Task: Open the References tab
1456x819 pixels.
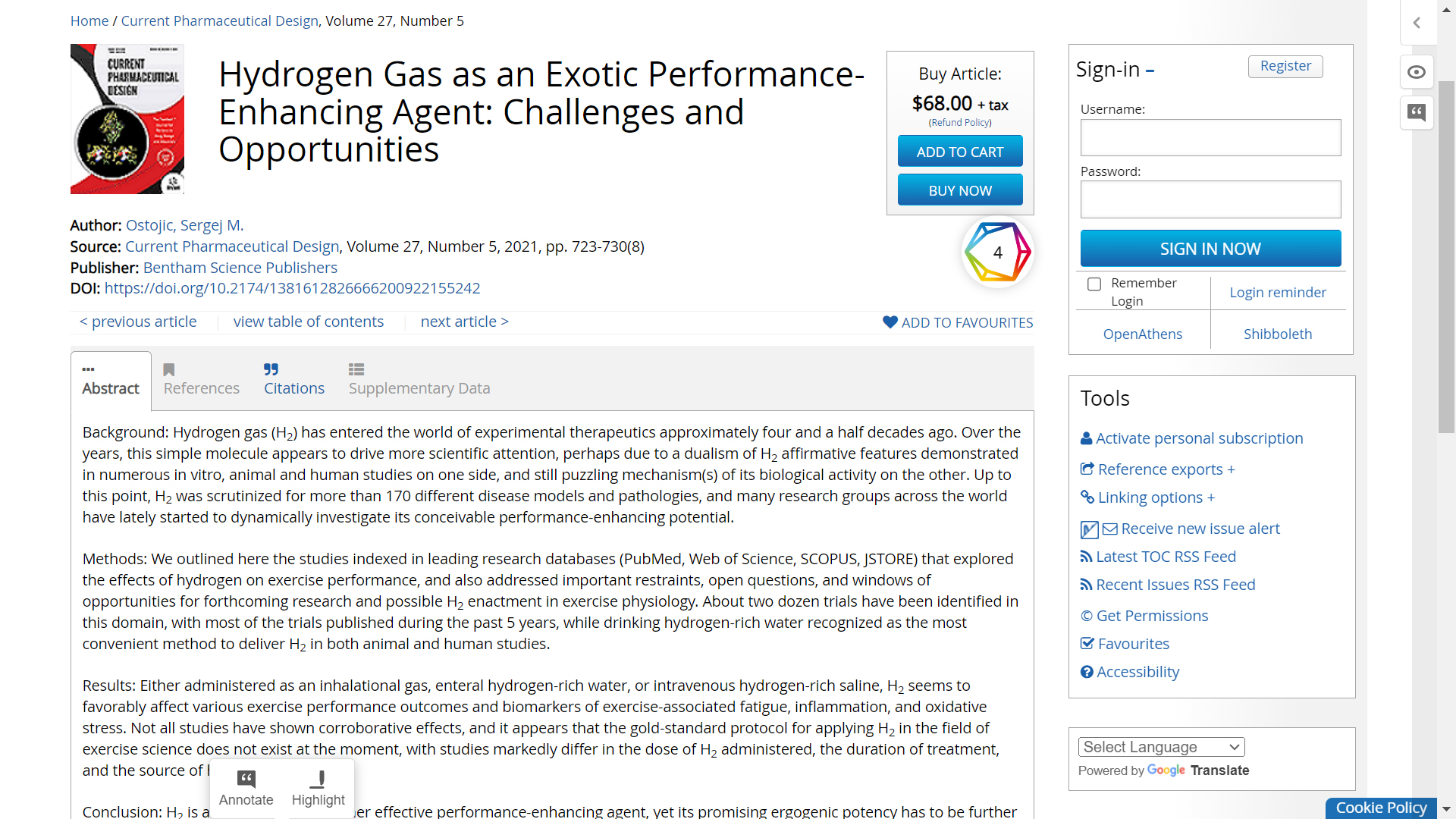Action: [x=201, y=379]
